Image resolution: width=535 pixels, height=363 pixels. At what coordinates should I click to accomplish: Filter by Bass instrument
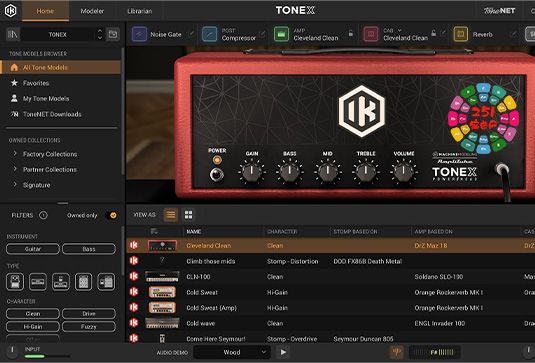[89, 249]
